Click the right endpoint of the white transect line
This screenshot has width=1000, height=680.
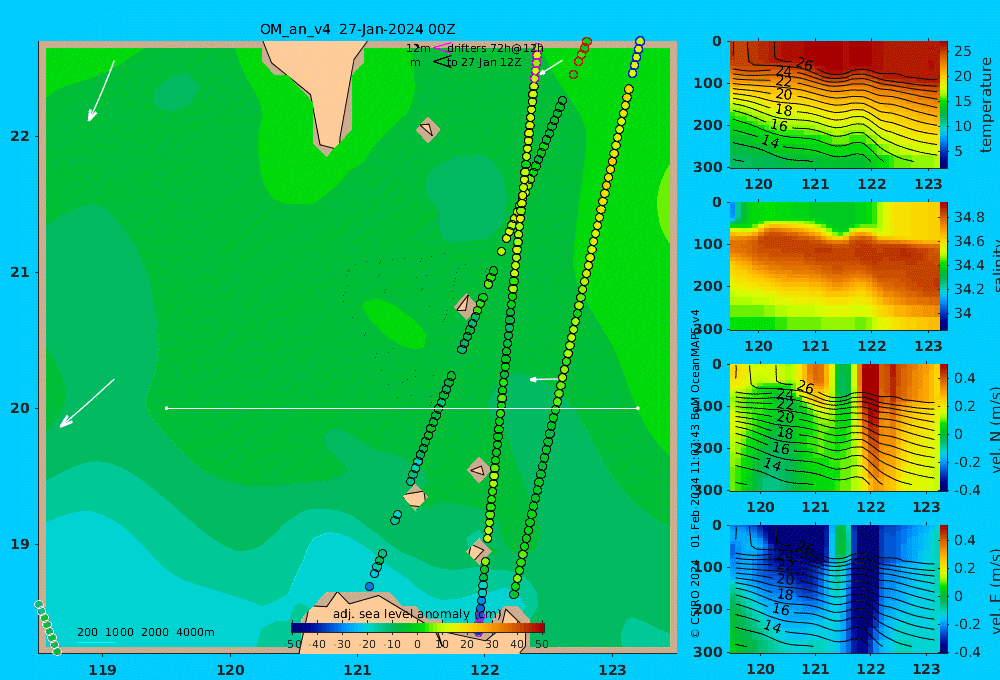(638, 408)
